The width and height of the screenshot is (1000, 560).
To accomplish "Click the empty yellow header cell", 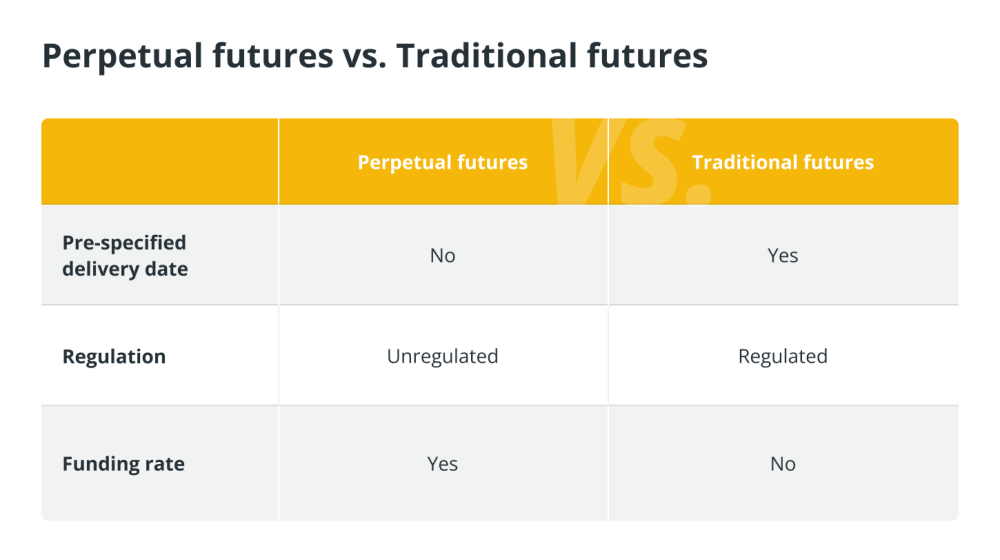I will pos(159,161).
